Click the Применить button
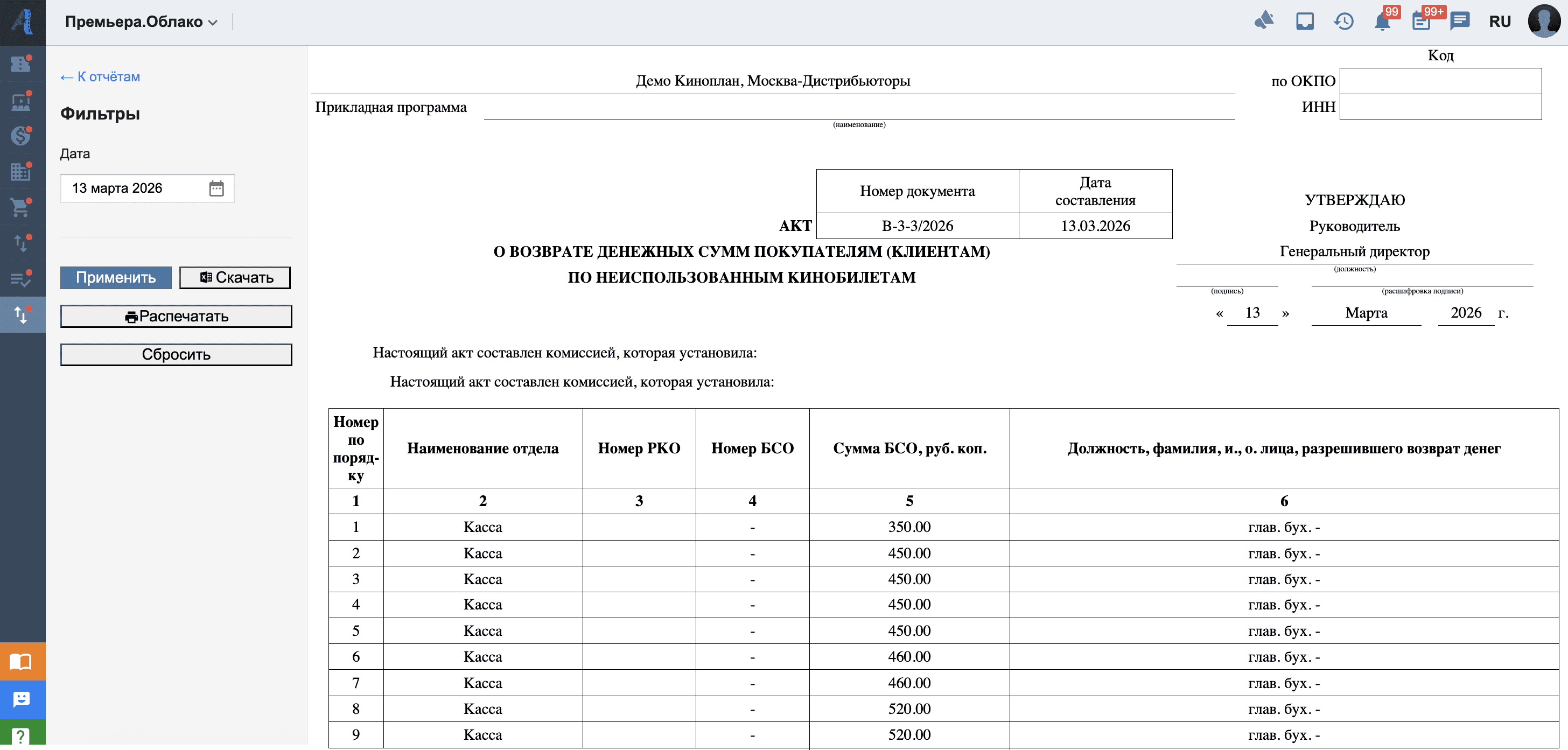1568x750 pixels. 116,278
